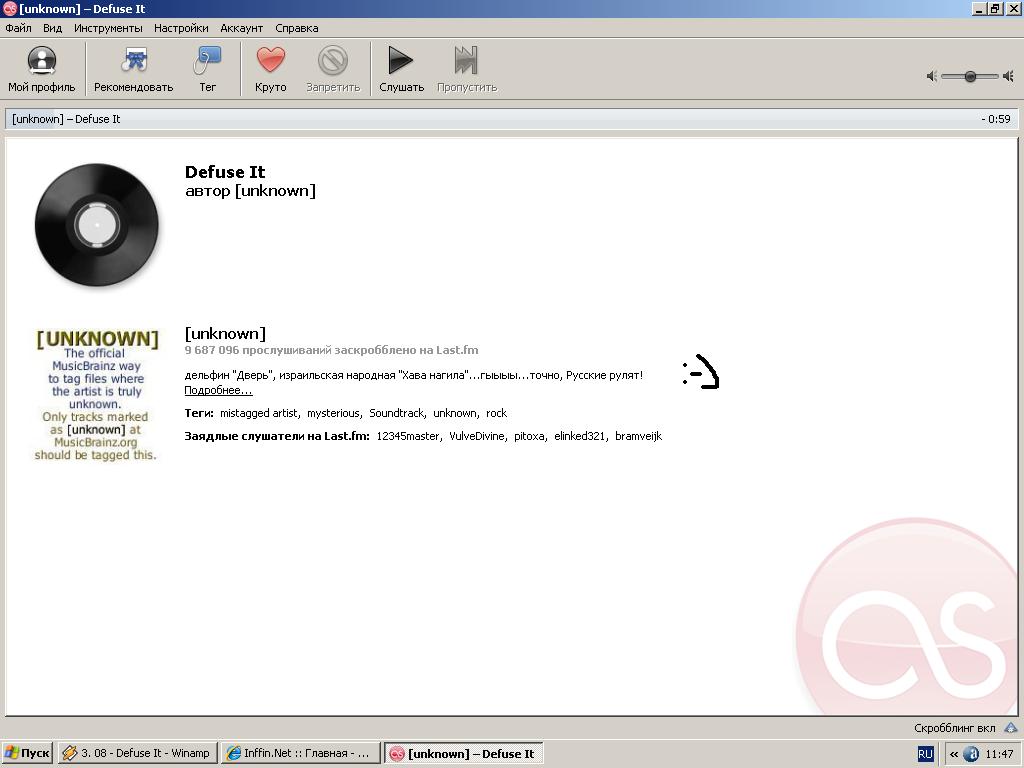Image resolution: width=1024 pixels, height=768 pixels.
Task: Expand hidden tray icons chevron
Action: point(953,754)
